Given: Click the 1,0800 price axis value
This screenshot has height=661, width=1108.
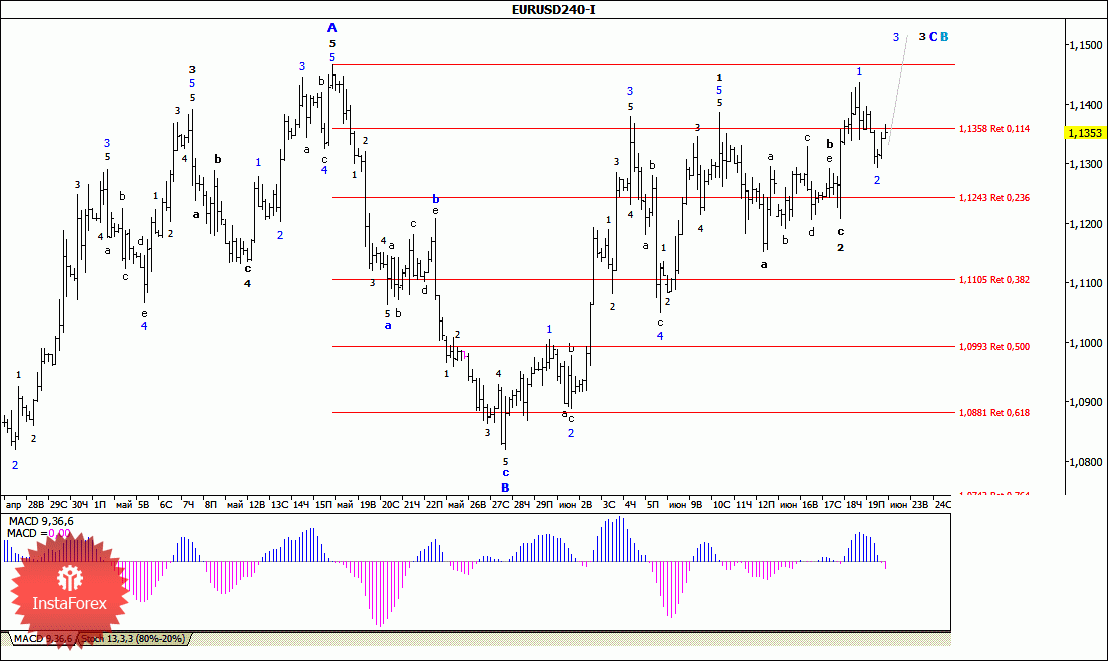Looking at the screenshot, I should point(1085,462).
